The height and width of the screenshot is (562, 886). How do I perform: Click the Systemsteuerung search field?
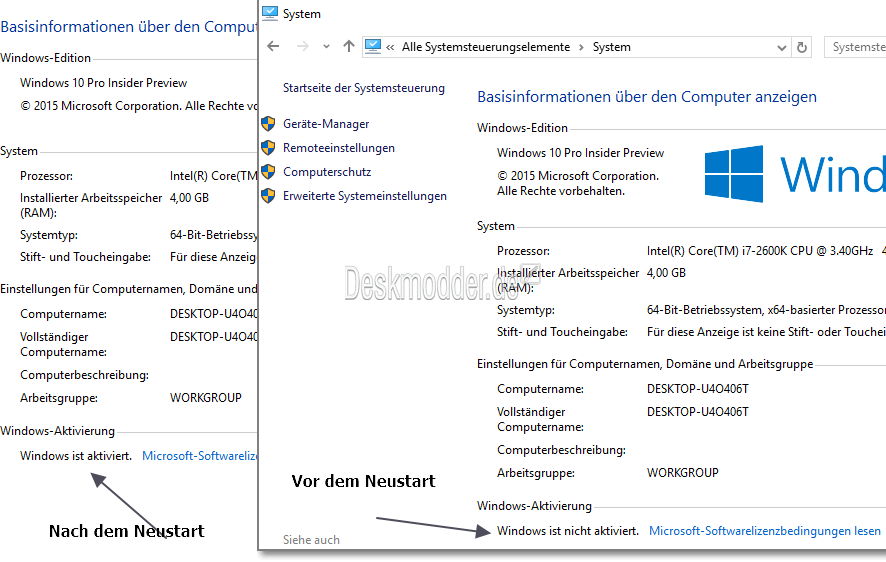pyautogui.click(x=855, y=47)
